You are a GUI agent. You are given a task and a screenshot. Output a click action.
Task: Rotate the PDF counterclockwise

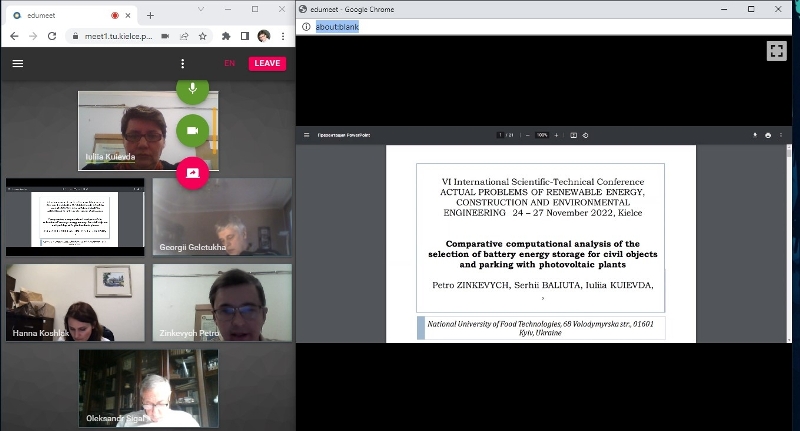coord(586,135)
